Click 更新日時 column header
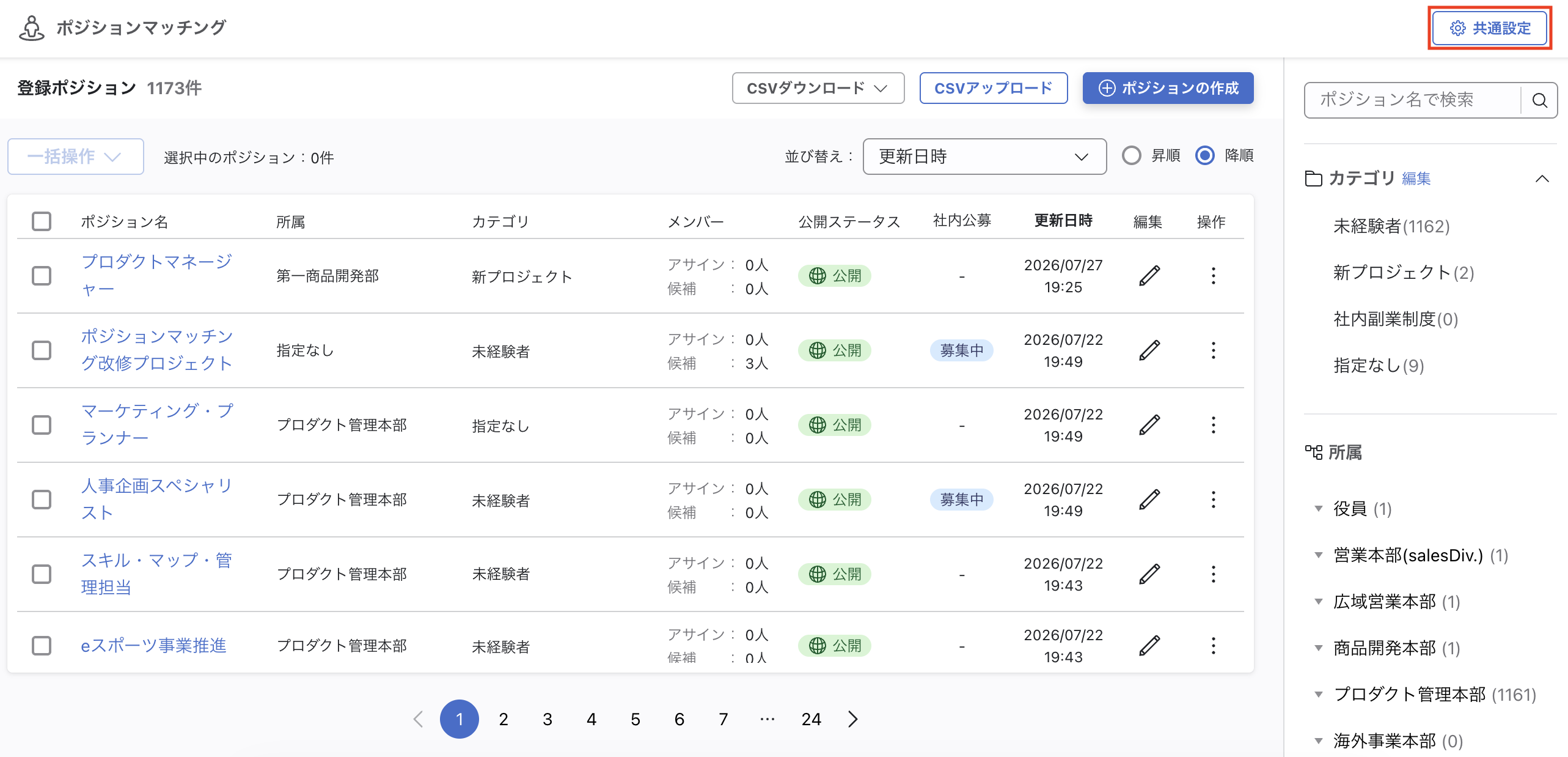Image resolution: width=1568 pixels, height=757 pixels. click(x=1063, y=221)
